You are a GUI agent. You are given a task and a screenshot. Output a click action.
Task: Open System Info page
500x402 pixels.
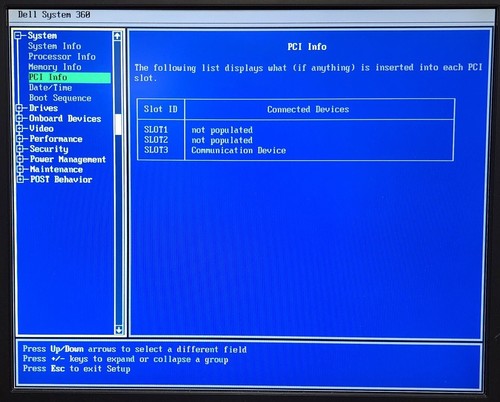point(54,46)
